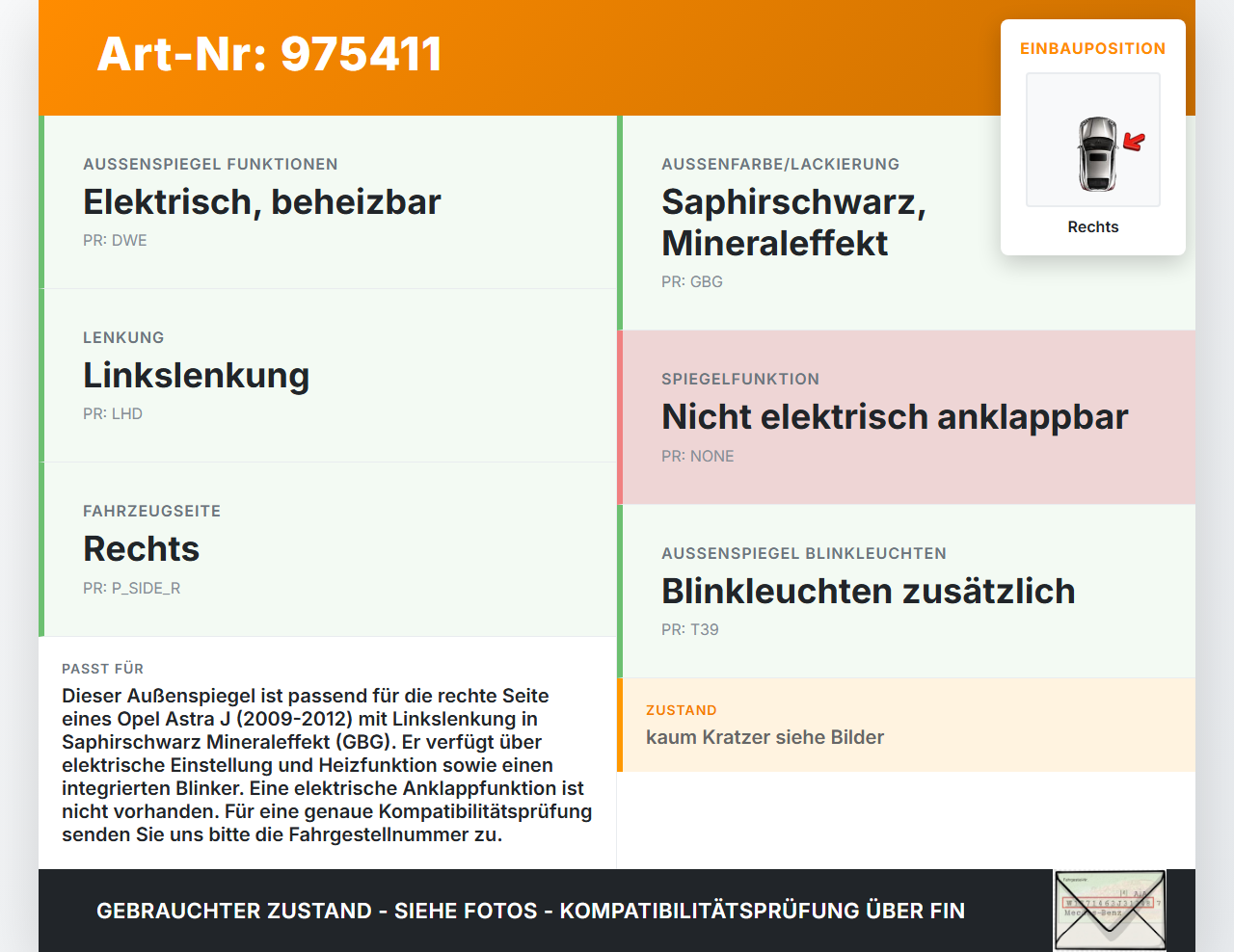
Task: Click the PR: T39 code
Action: pos(690,629)
